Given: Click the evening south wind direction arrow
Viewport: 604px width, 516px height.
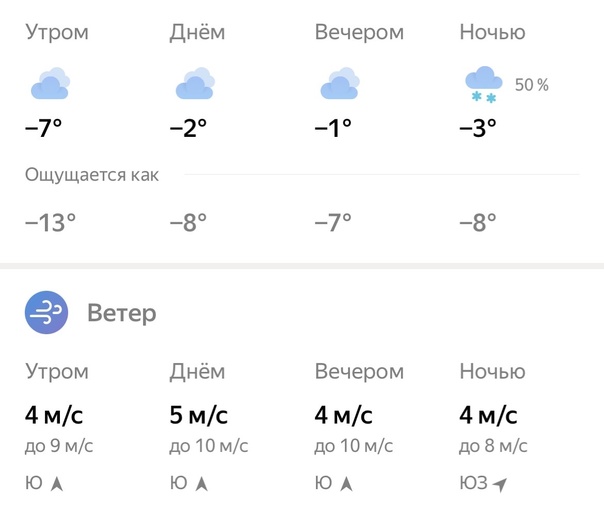Looking at the screenshot, I should [x=347, y=484].
